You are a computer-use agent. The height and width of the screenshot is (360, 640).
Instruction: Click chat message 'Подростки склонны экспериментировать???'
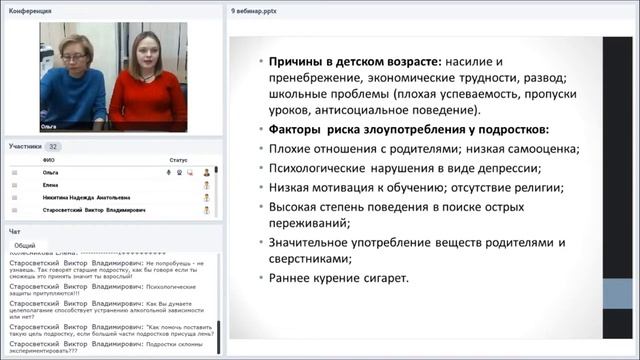click(x=106, y=347)
